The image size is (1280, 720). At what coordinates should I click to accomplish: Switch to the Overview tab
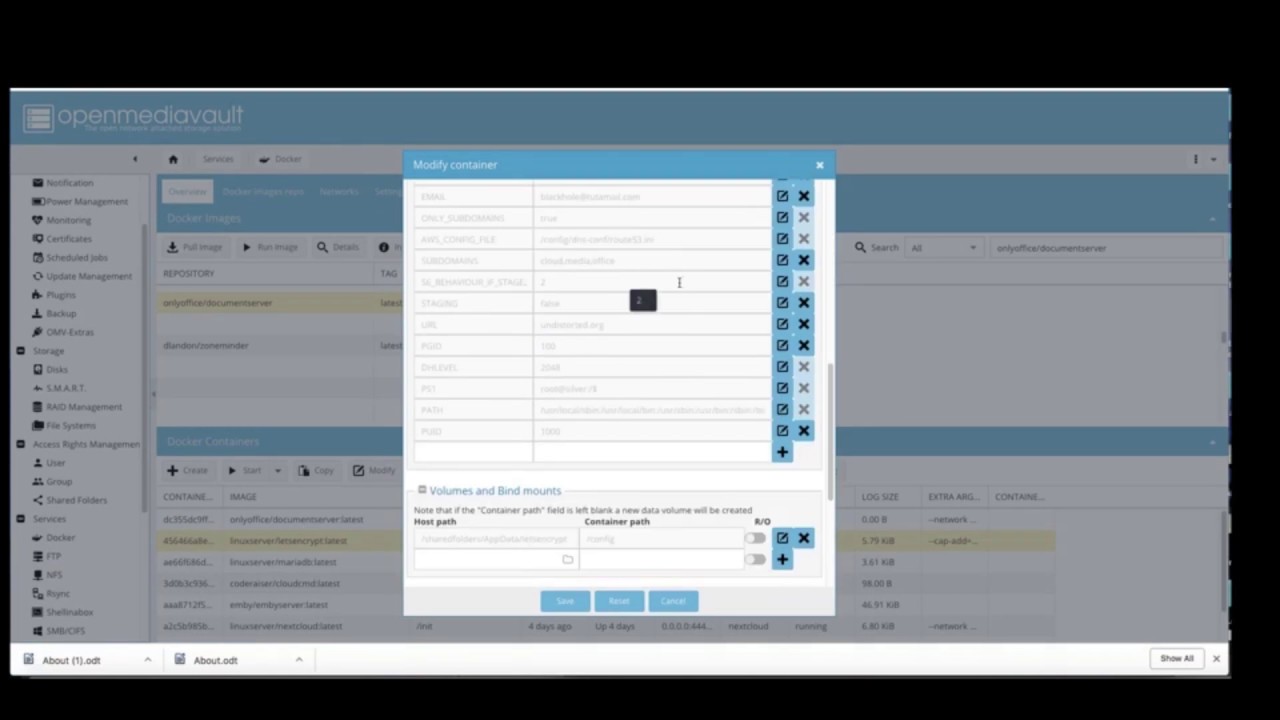pyautogui.click(x=186, y=192)
